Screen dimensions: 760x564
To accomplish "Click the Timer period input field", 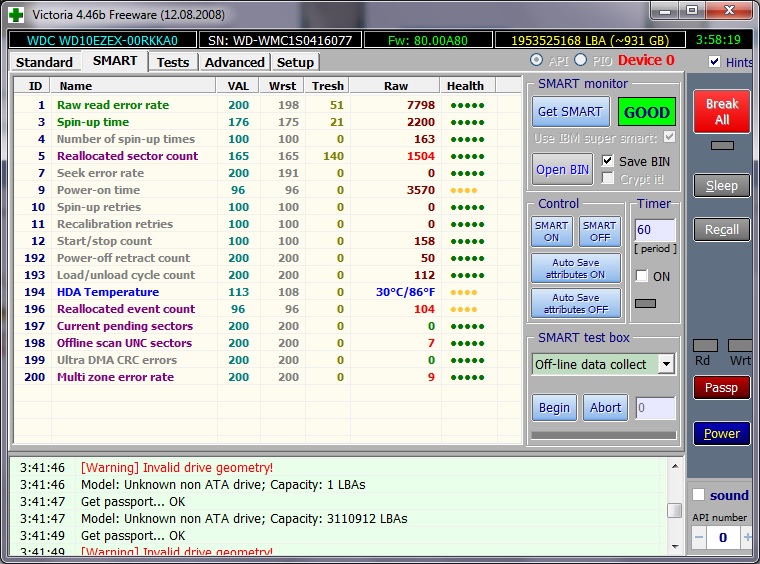I will (x=655, y=230).
